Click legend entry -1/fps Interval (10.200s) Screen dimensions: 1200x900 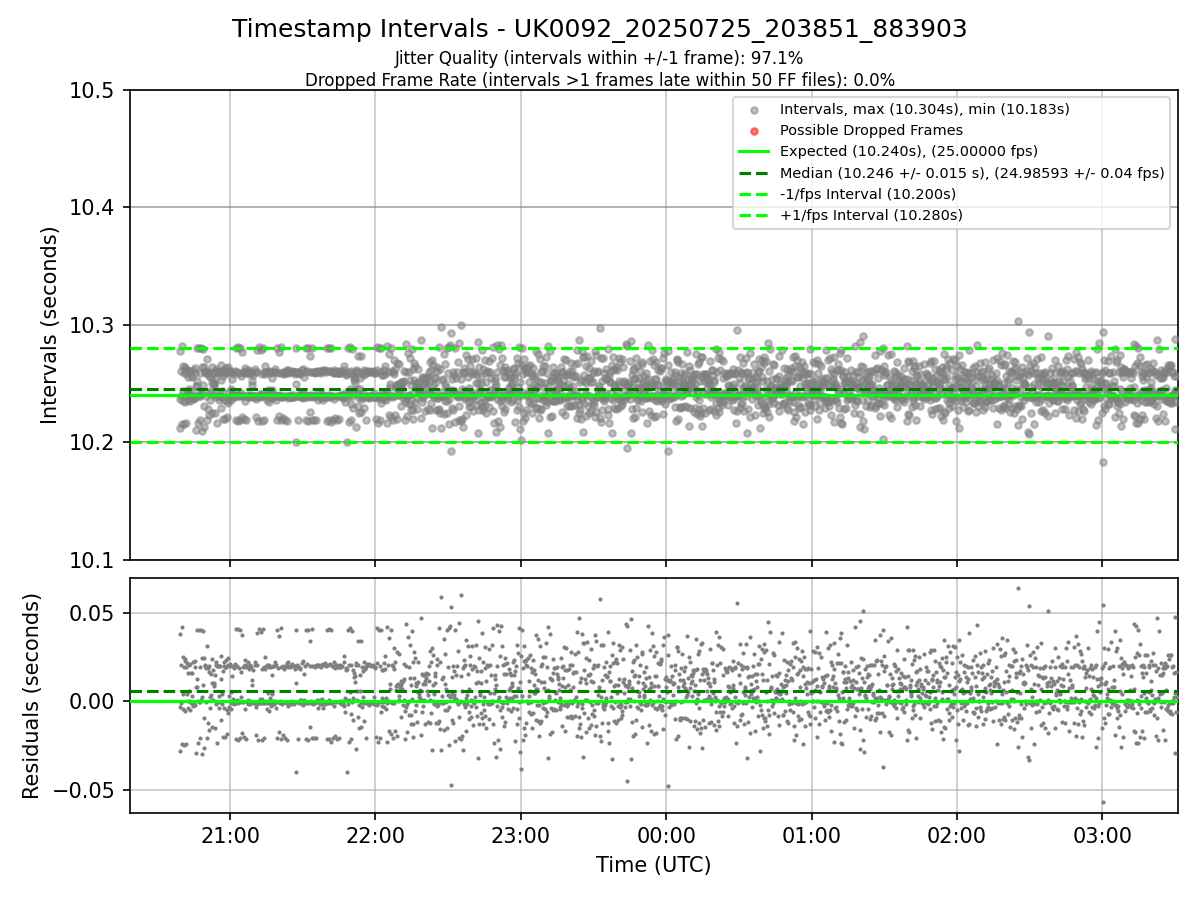pos(868,194)
